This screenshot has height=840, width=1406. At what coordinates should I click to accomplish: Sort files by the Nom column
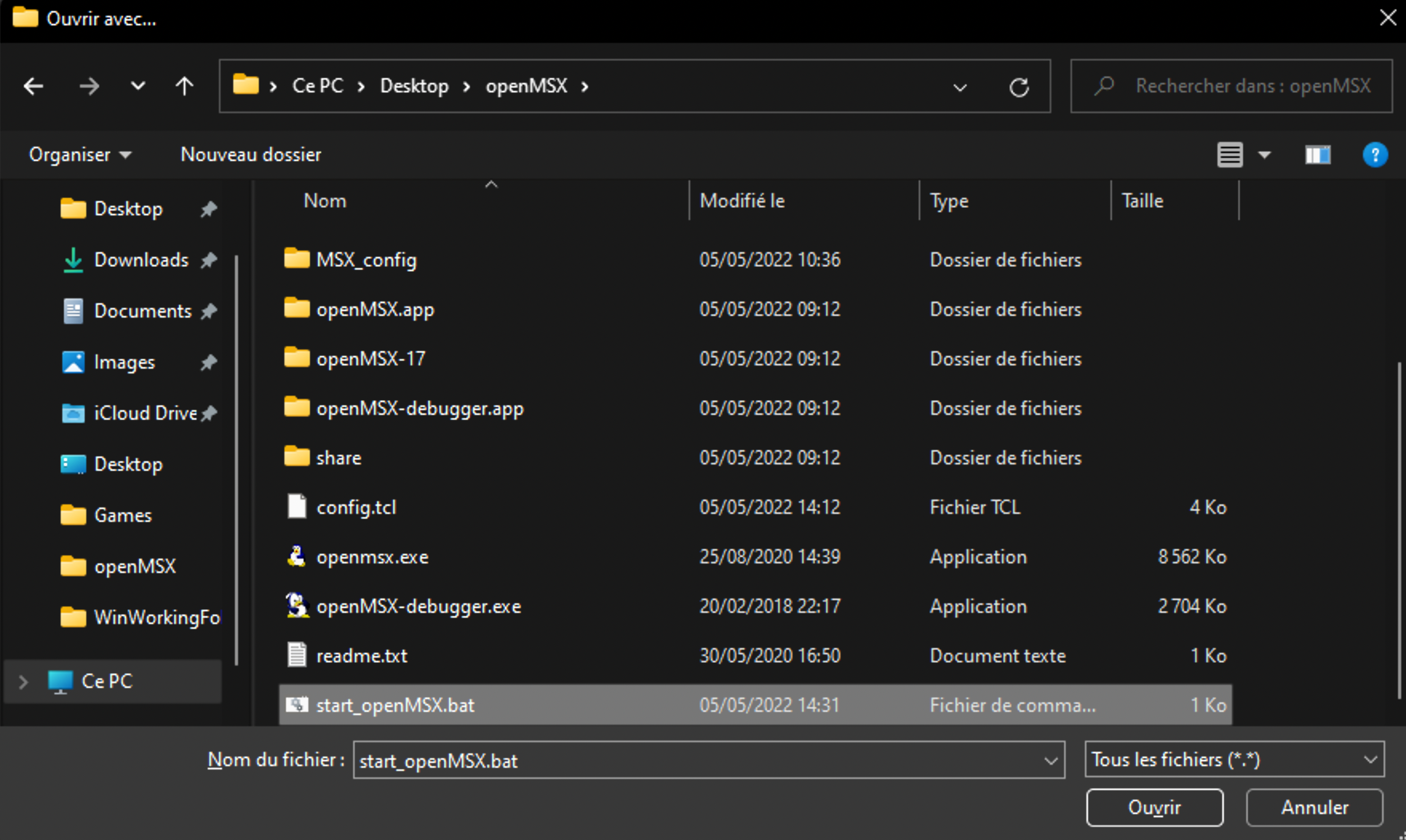pos(325,201)
